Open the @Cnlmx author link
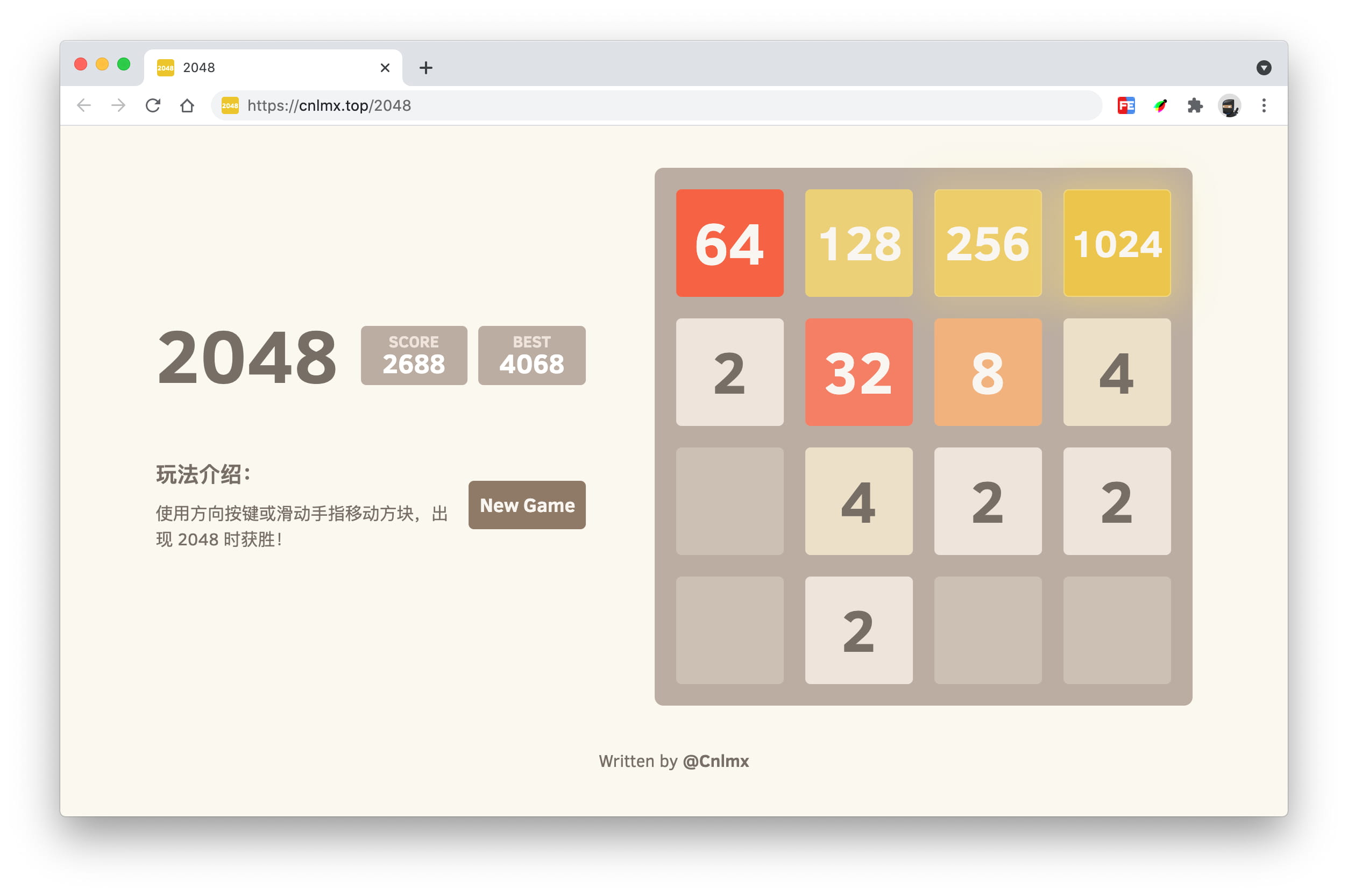This screenshot has height=896, width=1348. tap(715, 760)
